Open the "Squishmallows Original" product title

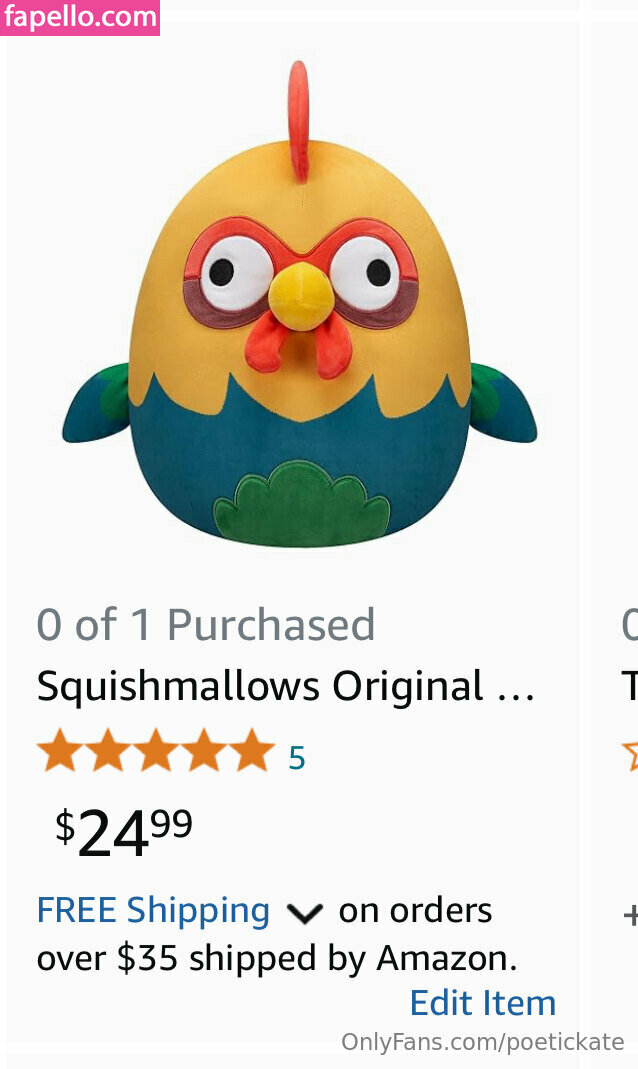pos(285,687)
